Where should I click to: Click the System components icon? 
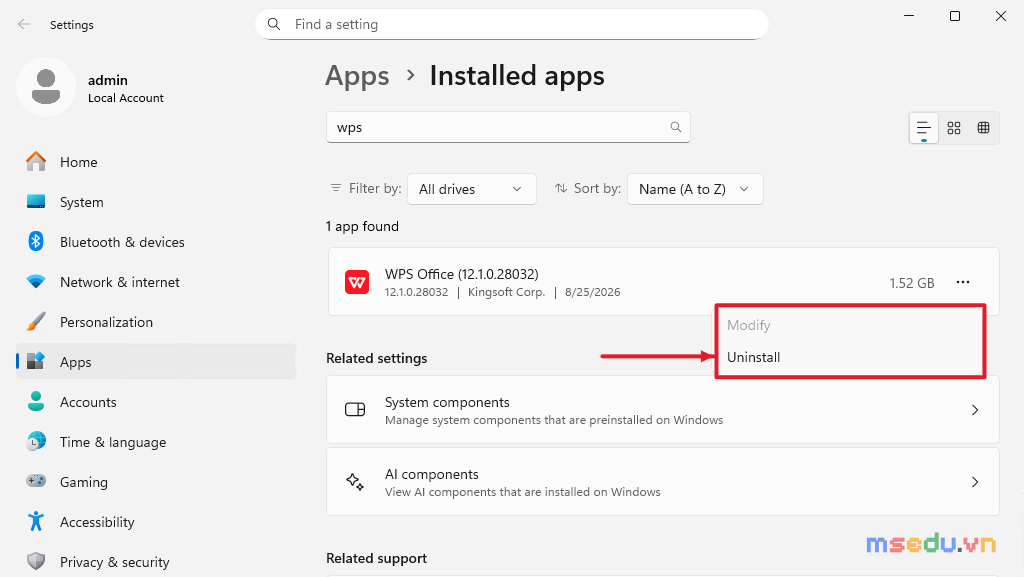point(355,410)
